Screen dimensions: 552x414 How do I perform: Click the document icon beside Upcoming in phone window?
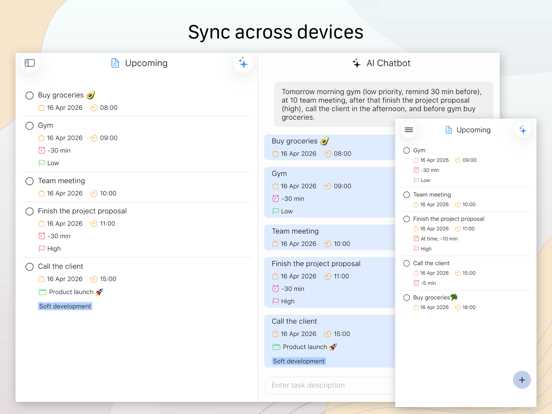pos(448,130)
